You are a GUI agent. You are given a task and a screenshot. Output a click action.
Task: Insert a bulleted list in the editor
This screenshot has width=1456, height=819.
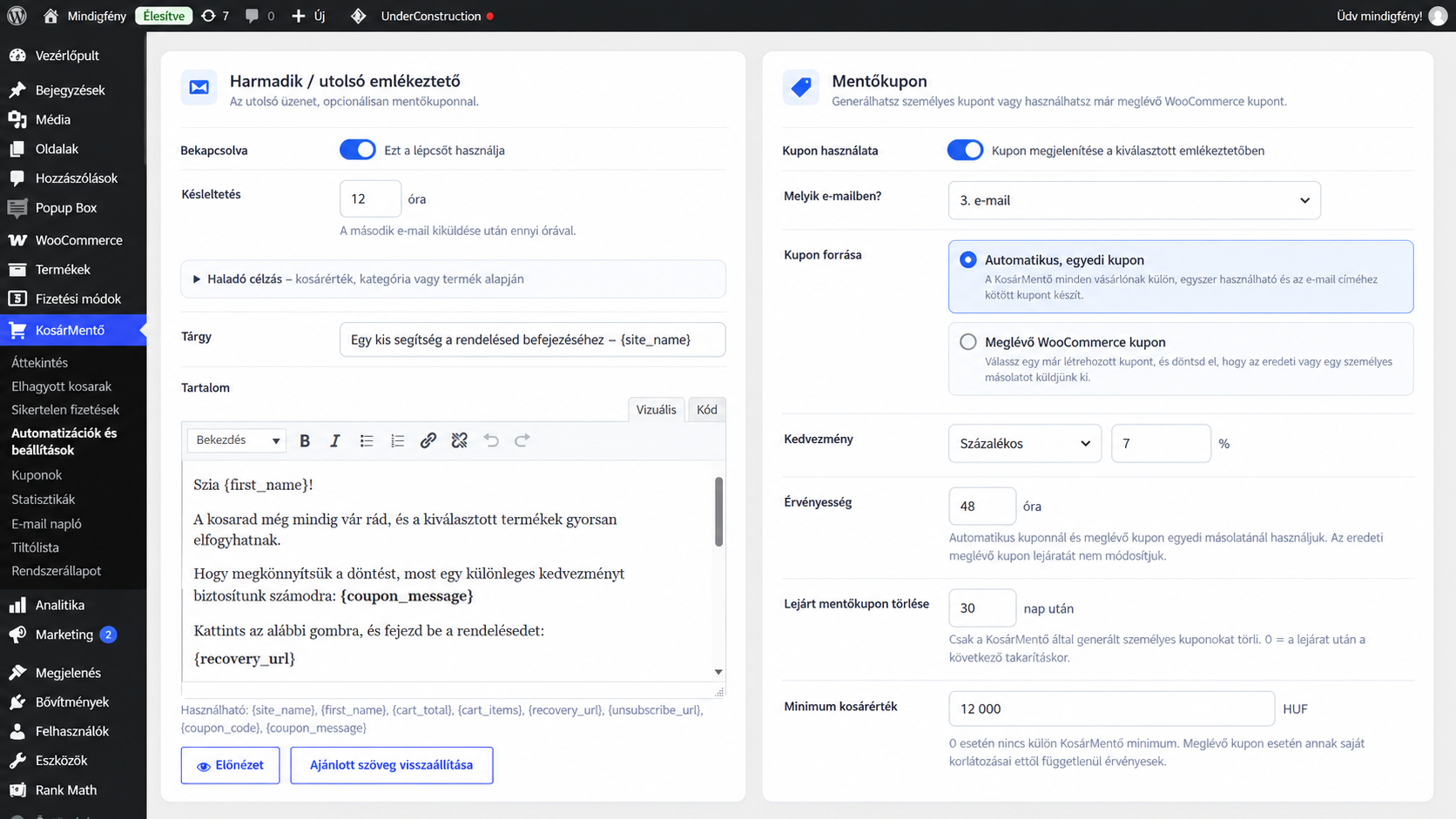[x=367, y=440]
